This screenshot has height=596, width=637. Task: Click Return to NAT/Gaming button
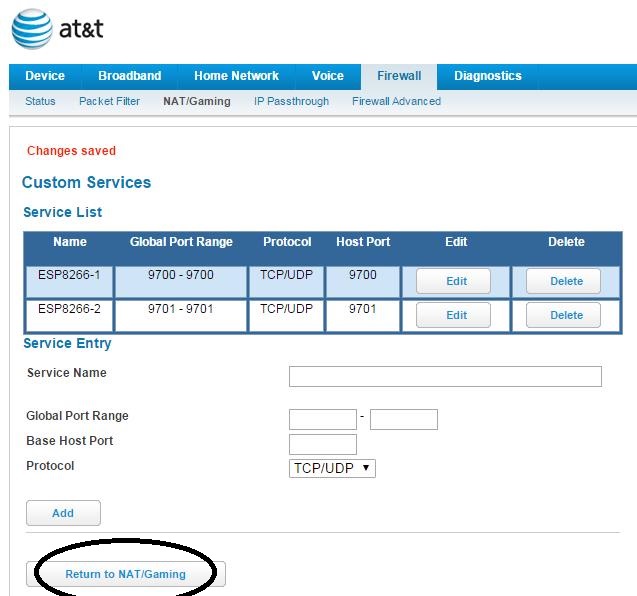pos(126,574)
